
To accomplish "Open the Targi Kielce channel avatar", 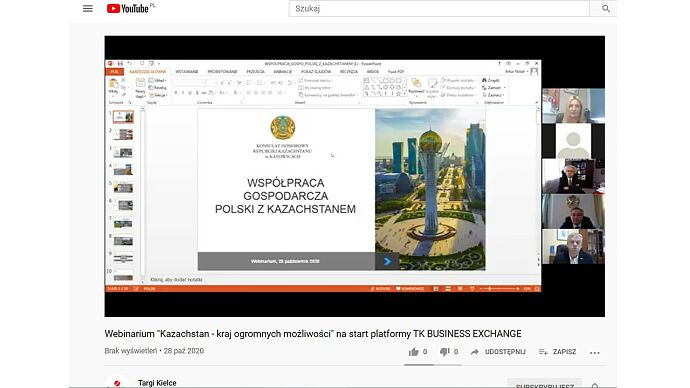I will tap(117, 383).
